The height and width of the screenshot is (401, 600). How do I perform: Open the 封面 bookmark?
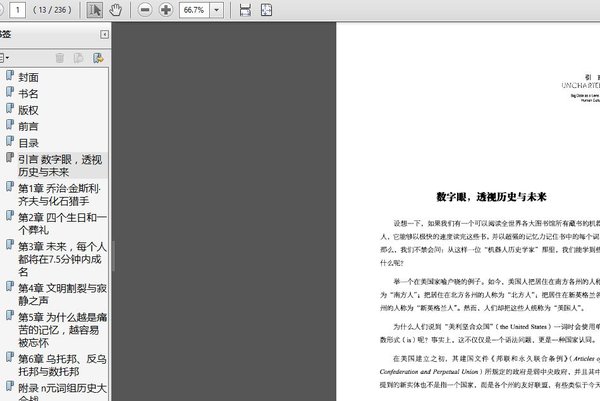pyautogui.click(x=28, y=77)
